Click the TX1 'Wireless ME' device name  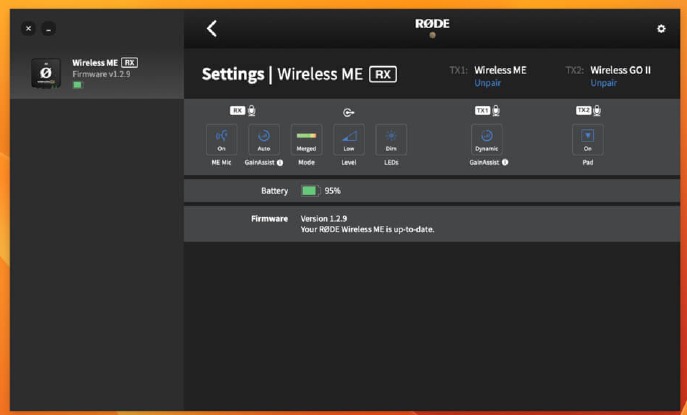500,70
